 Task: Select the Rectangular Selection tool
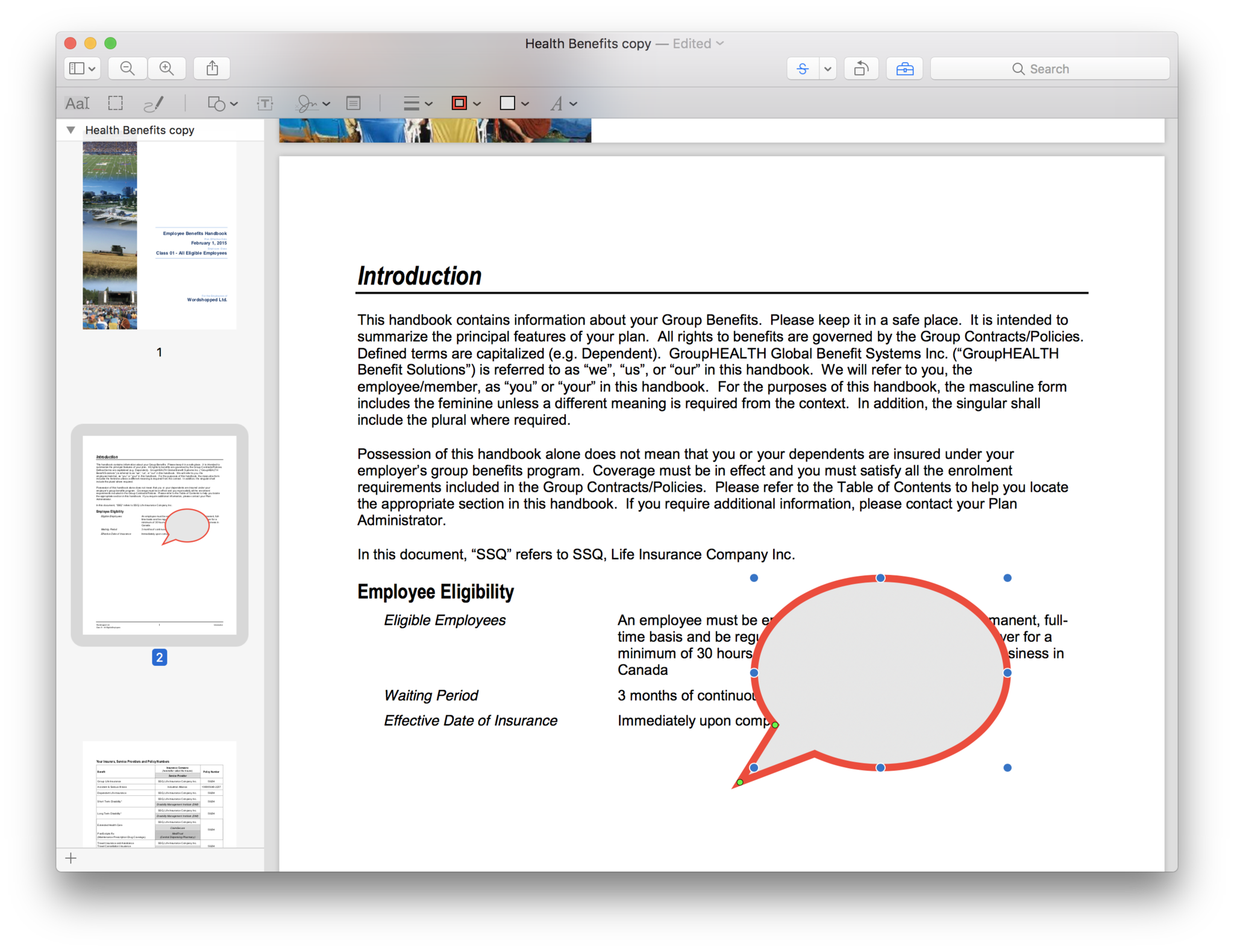tap(115, 104)
